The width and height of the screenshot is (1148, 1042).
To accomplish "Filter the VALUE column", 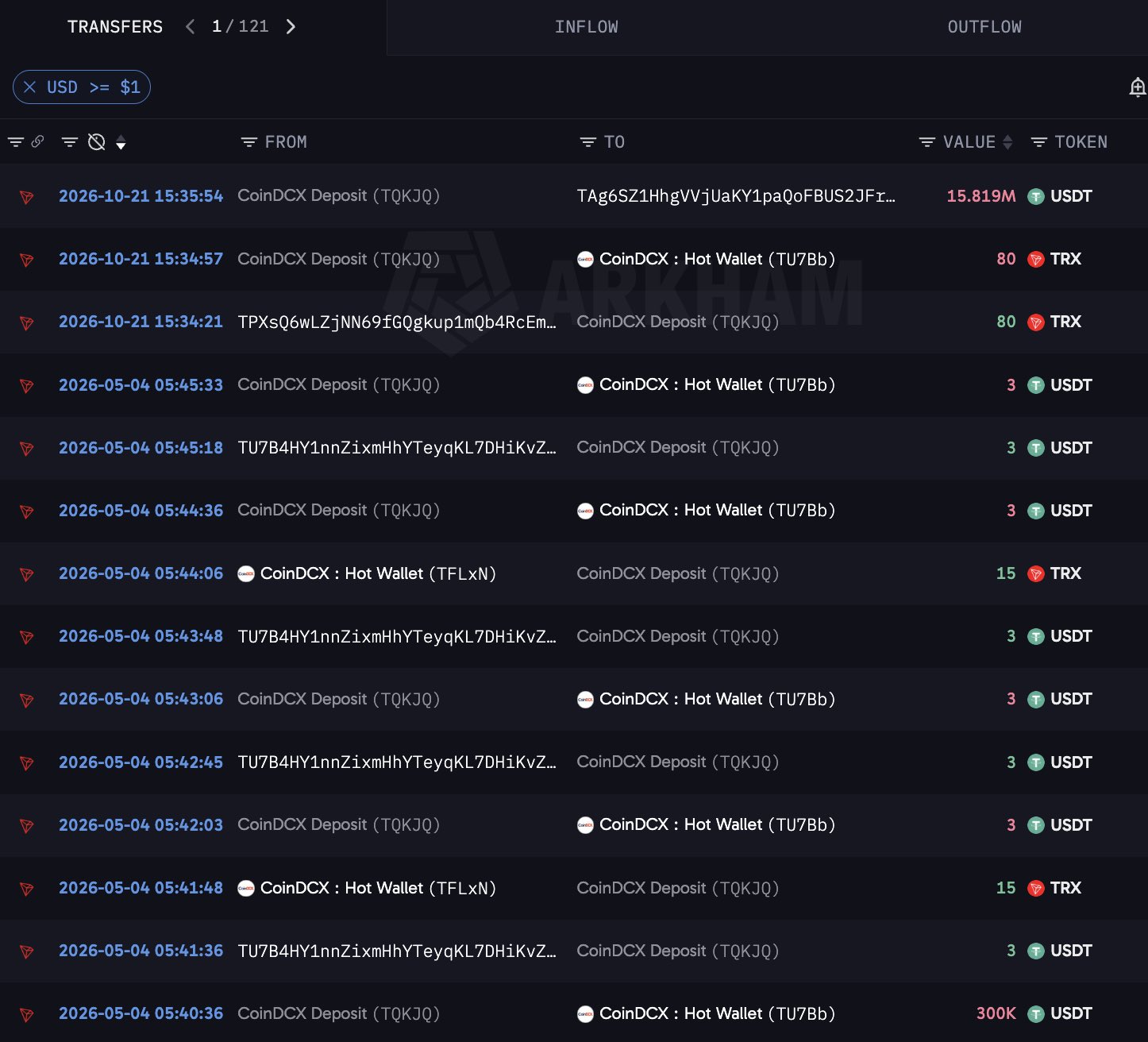I will 927,142.
